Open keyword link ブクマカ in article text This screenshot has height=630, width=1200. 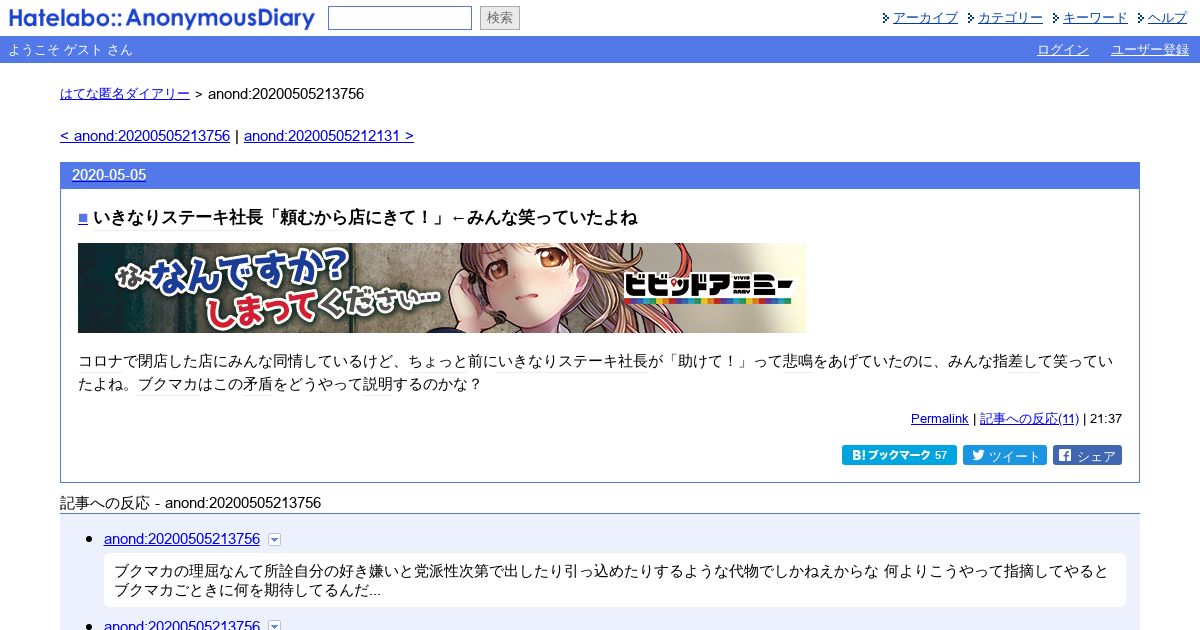168,384
